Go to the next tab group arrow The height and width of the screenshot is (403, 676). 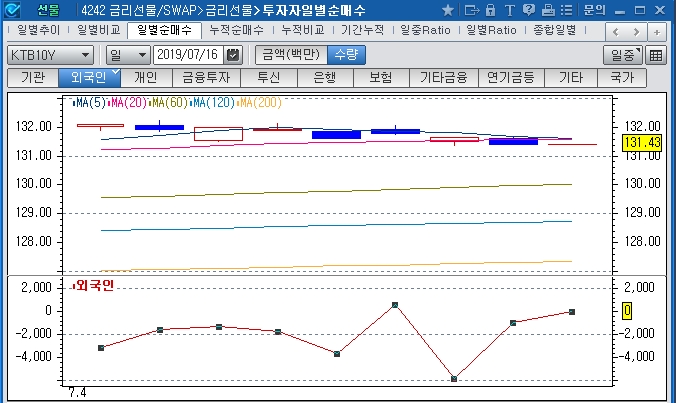[x=636, y=32]
